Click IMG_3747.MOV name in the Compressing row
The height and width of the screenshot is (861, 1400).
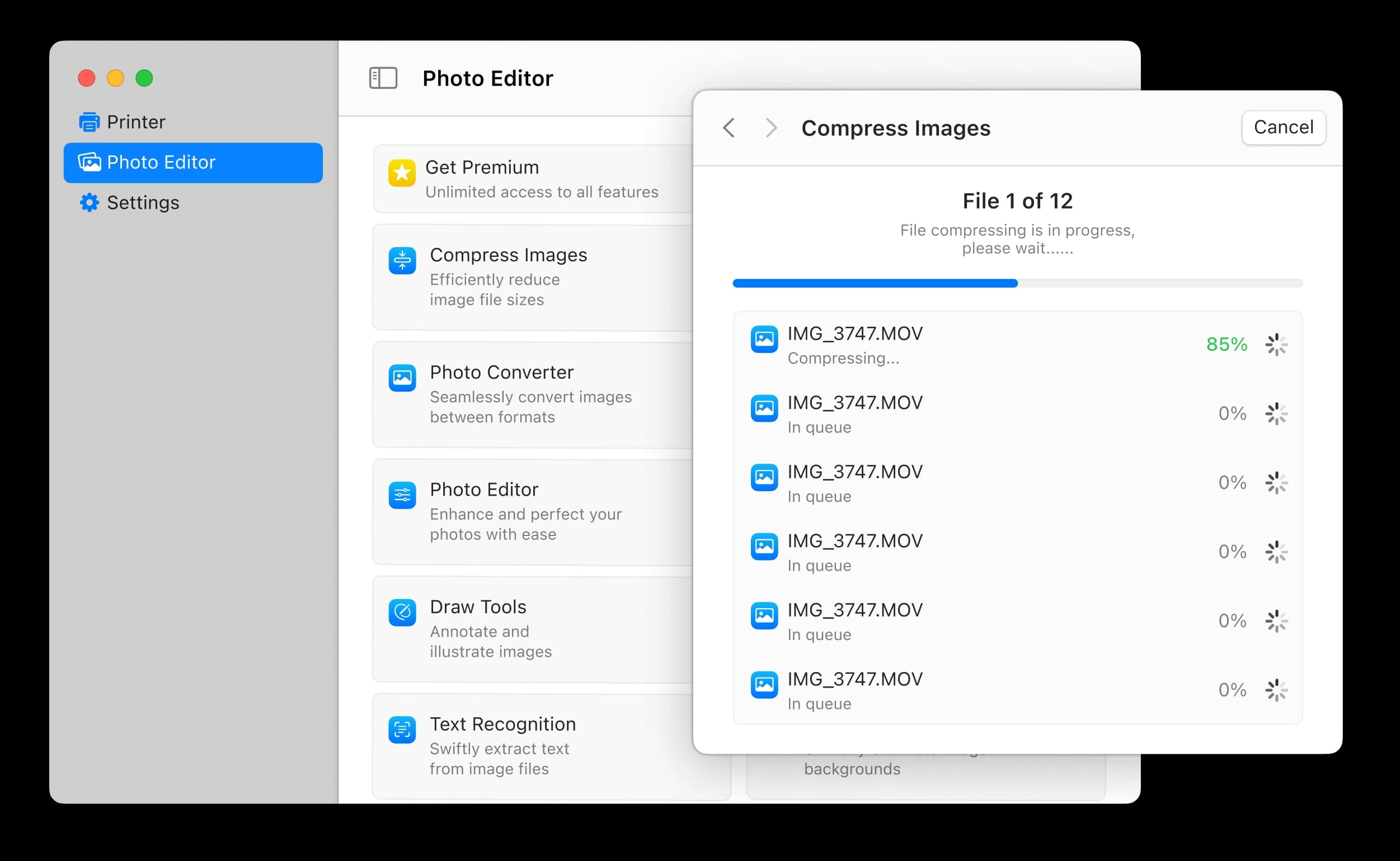pos(855,333)
